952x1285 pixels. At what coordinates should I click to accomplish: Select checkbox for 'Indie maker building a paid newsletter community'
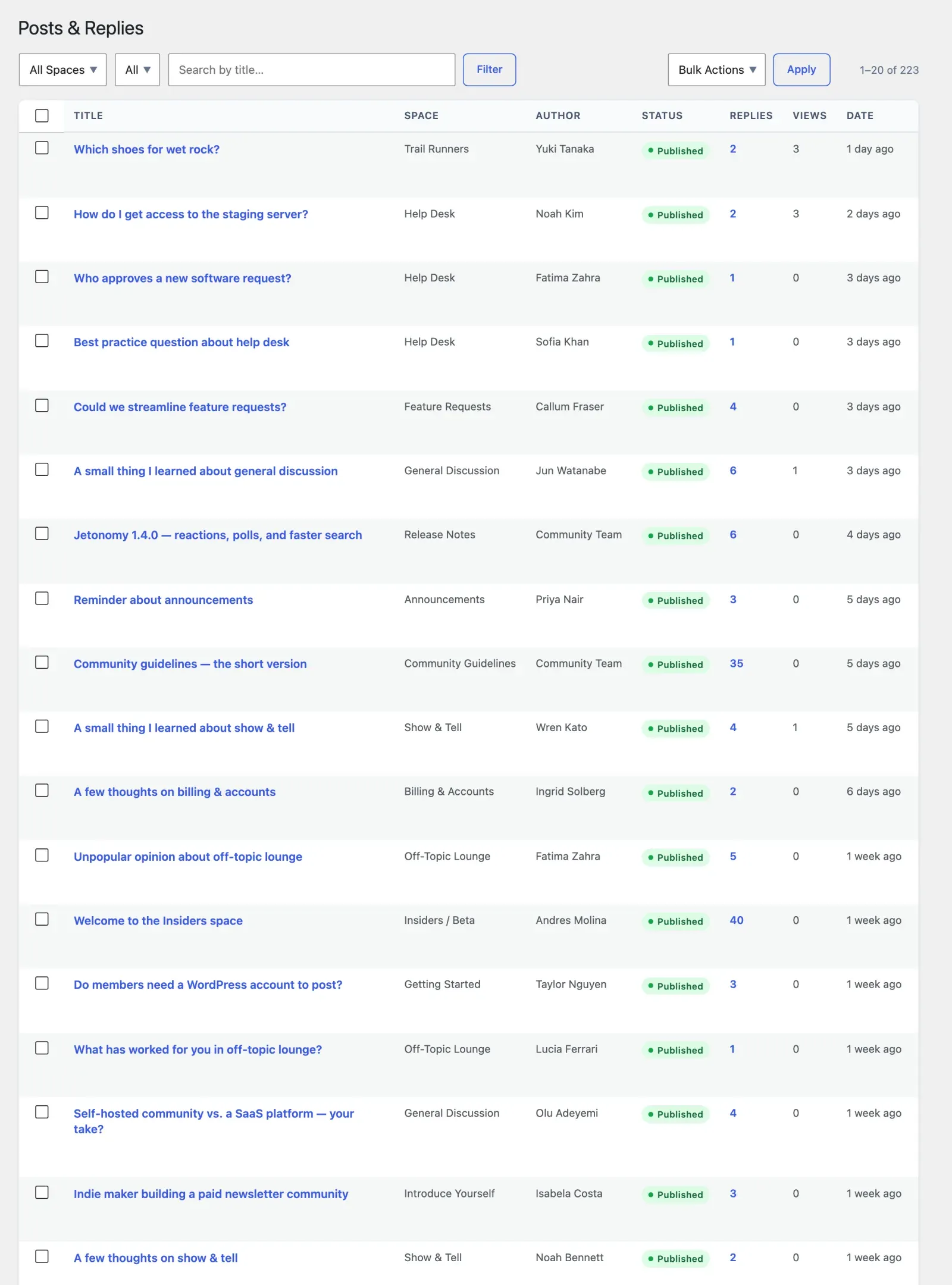(x=42, y=1193)
